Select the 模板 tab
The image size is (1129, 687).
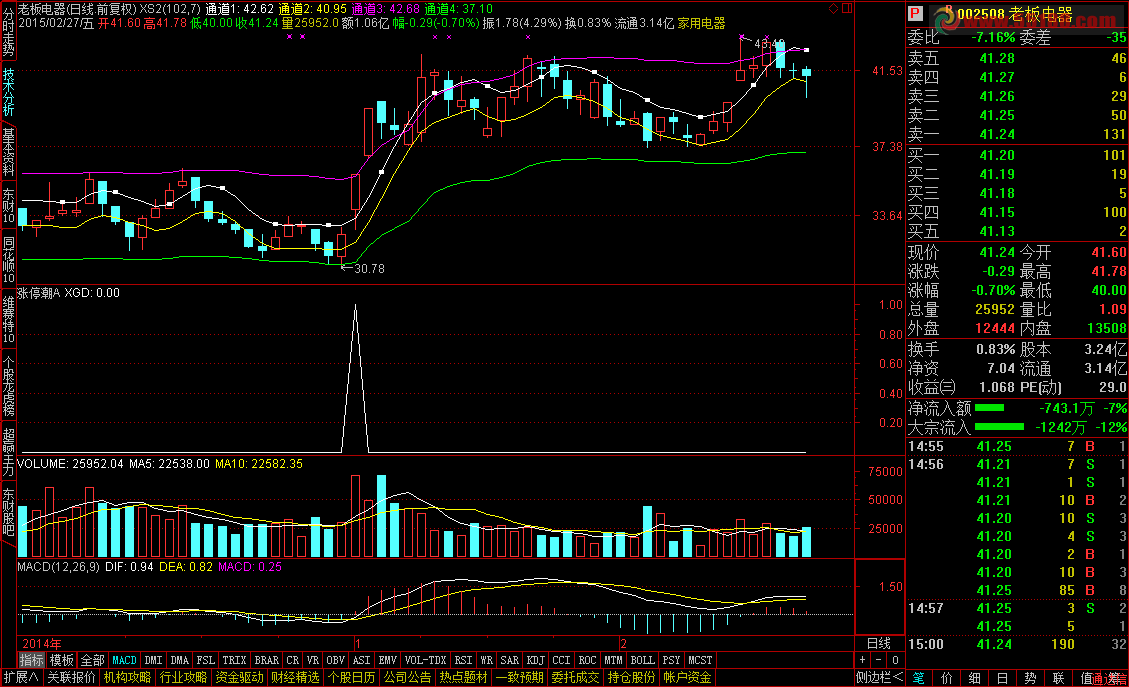[x=62, y=660]
